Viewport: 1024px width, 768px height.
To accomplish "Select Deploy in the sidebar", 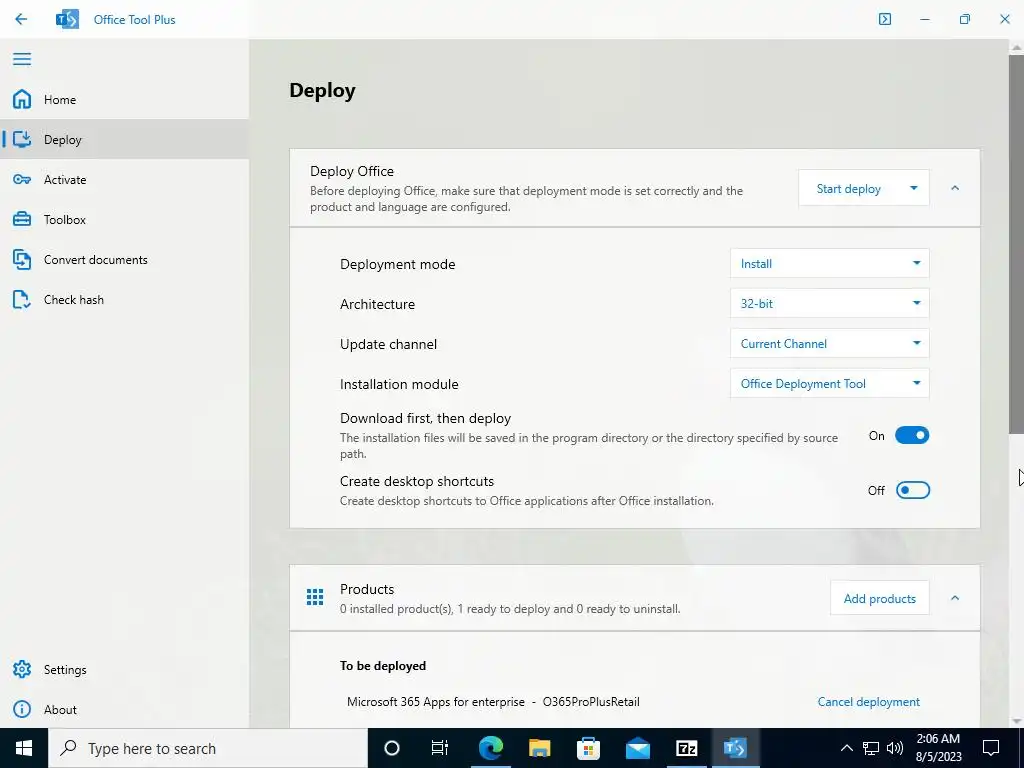I will 124,139.
